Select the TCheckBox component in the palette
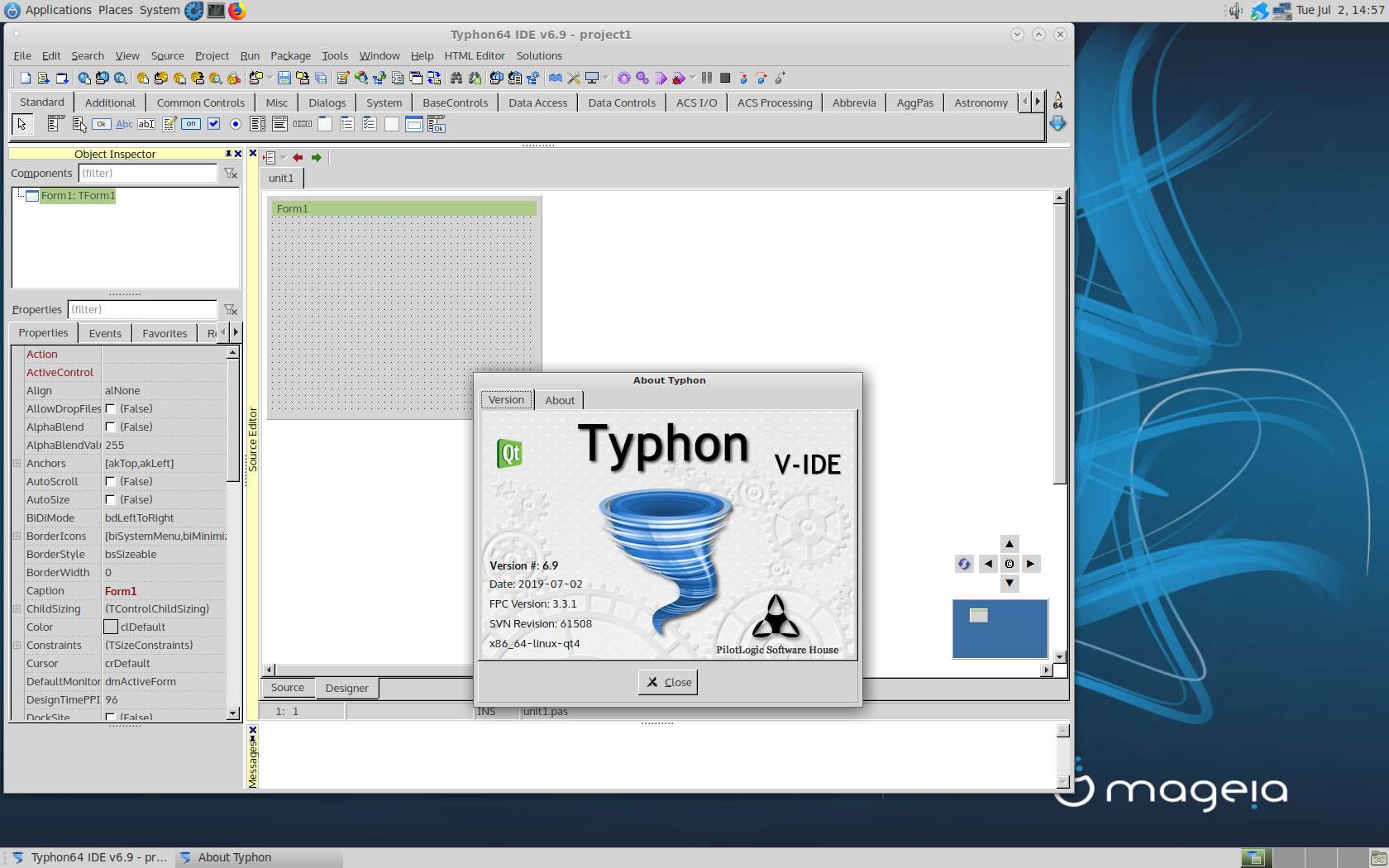 click(x=213, y=124)
